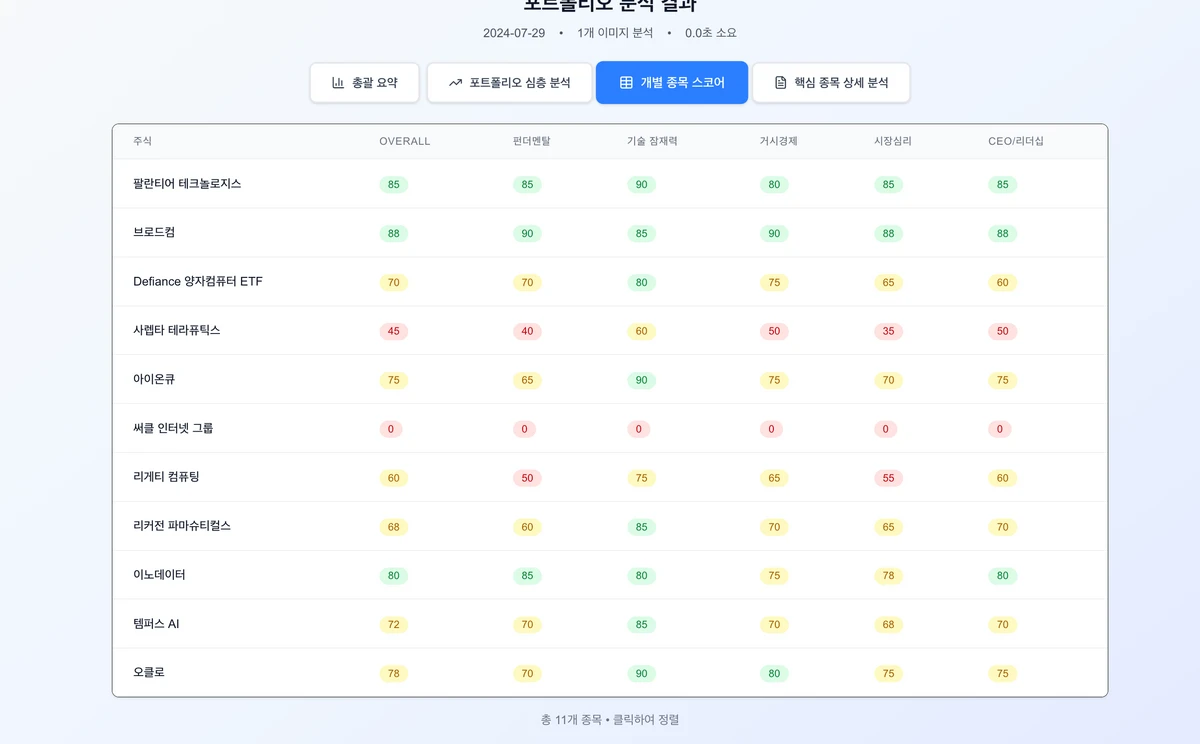Sort by the OVERALL column header
This screenshot has width=1200, height=744.
pyautogui.click(x=404, y=141)
